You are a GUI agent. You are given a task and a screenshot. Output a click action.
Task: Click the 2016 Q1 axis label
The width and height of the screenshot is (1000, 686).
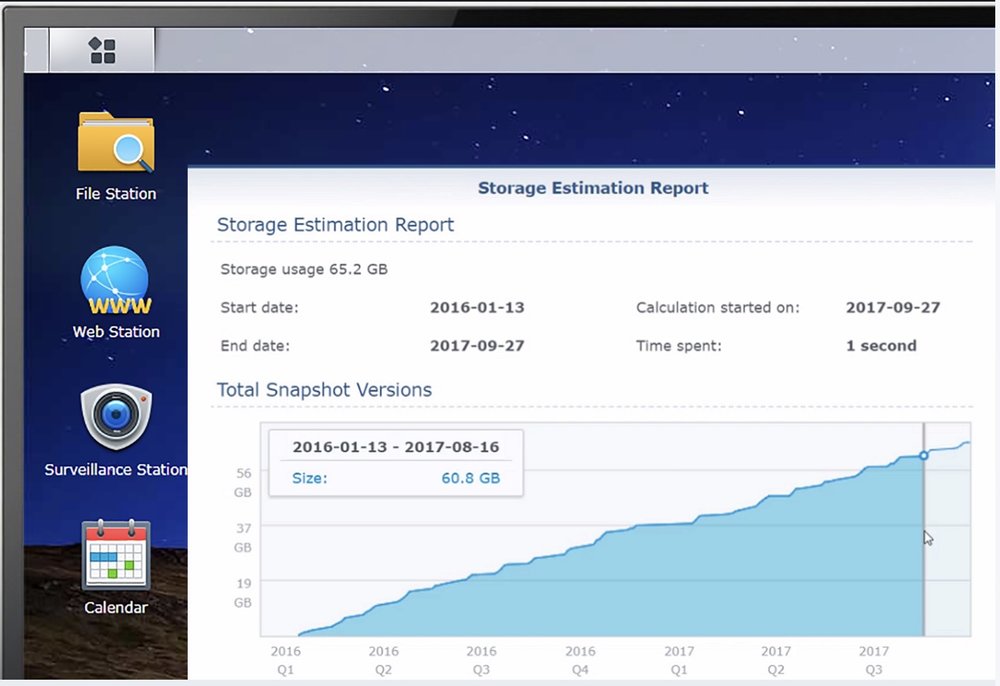[x=285, y=660]
